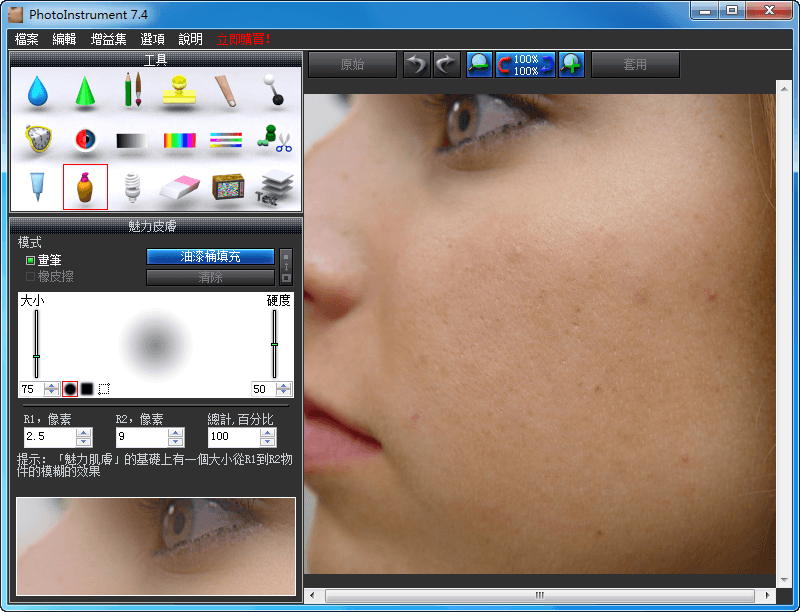800x612 pixels.
Task: Click the 大小 size slider handle
Action: 36,356
